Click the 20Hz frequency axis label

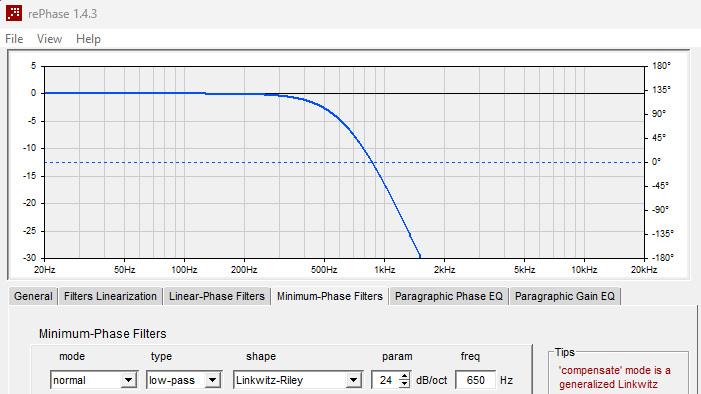(x=45, y=270)
